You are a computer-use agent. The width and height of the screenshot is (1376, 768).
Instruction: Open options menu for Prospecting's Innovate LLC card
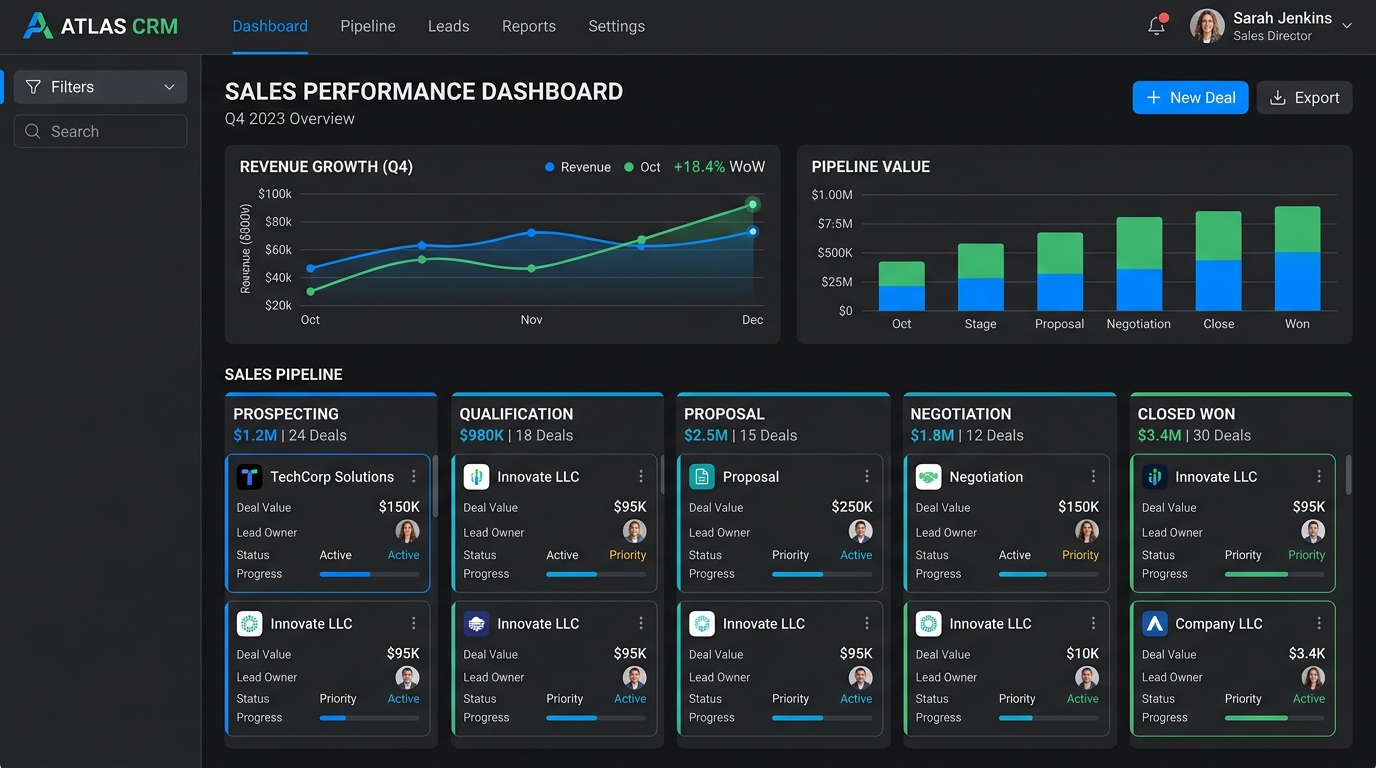414,624
